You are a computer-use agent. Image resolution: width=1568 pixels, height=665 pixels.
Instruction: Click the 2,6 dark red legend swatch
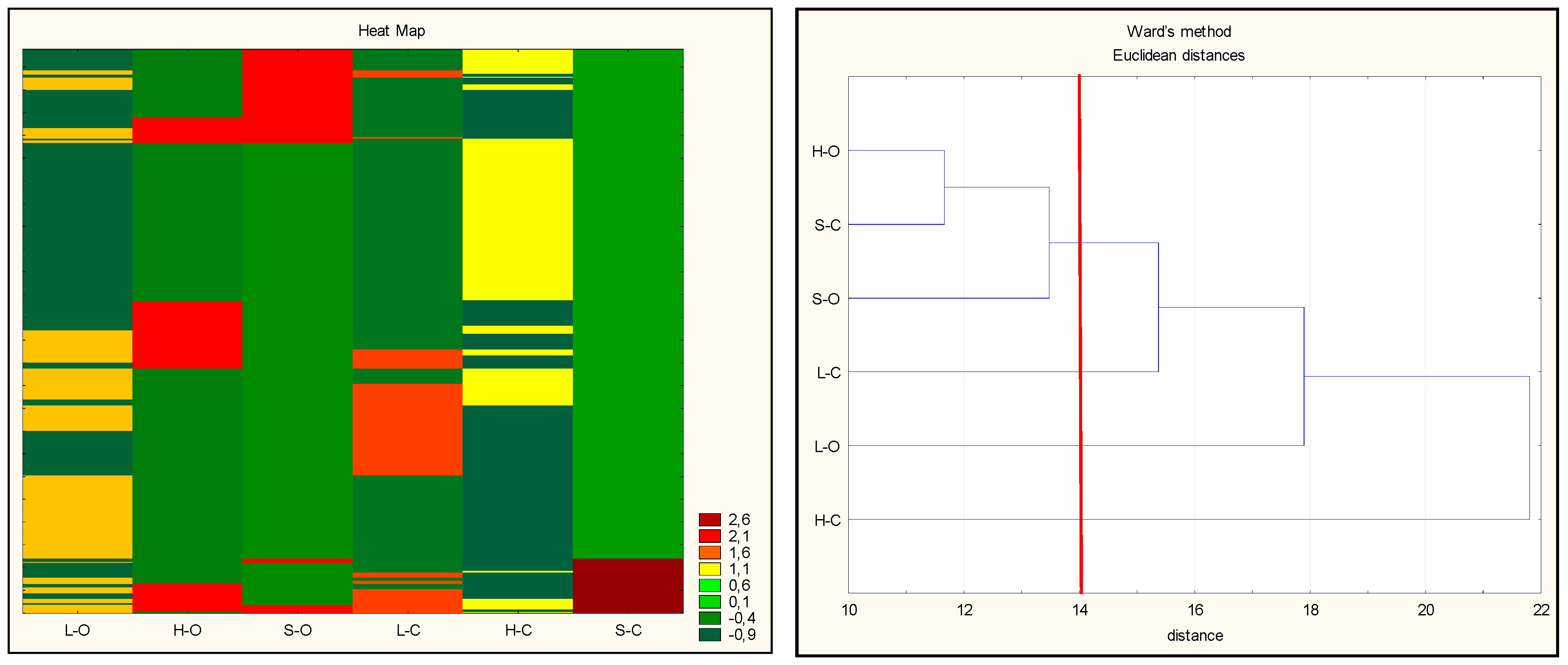pyautogui.click(x=710, y=520)
